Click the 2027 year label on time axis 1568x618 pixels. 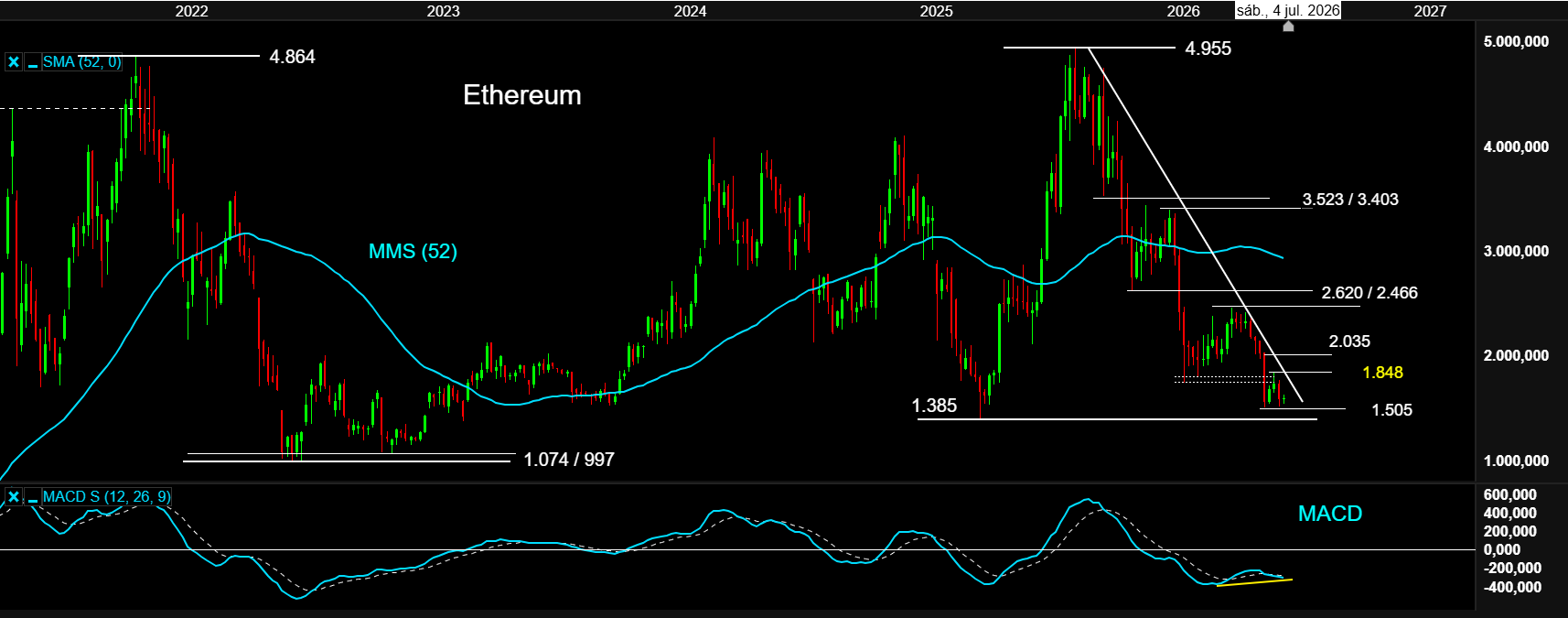tap(1430, 11)
